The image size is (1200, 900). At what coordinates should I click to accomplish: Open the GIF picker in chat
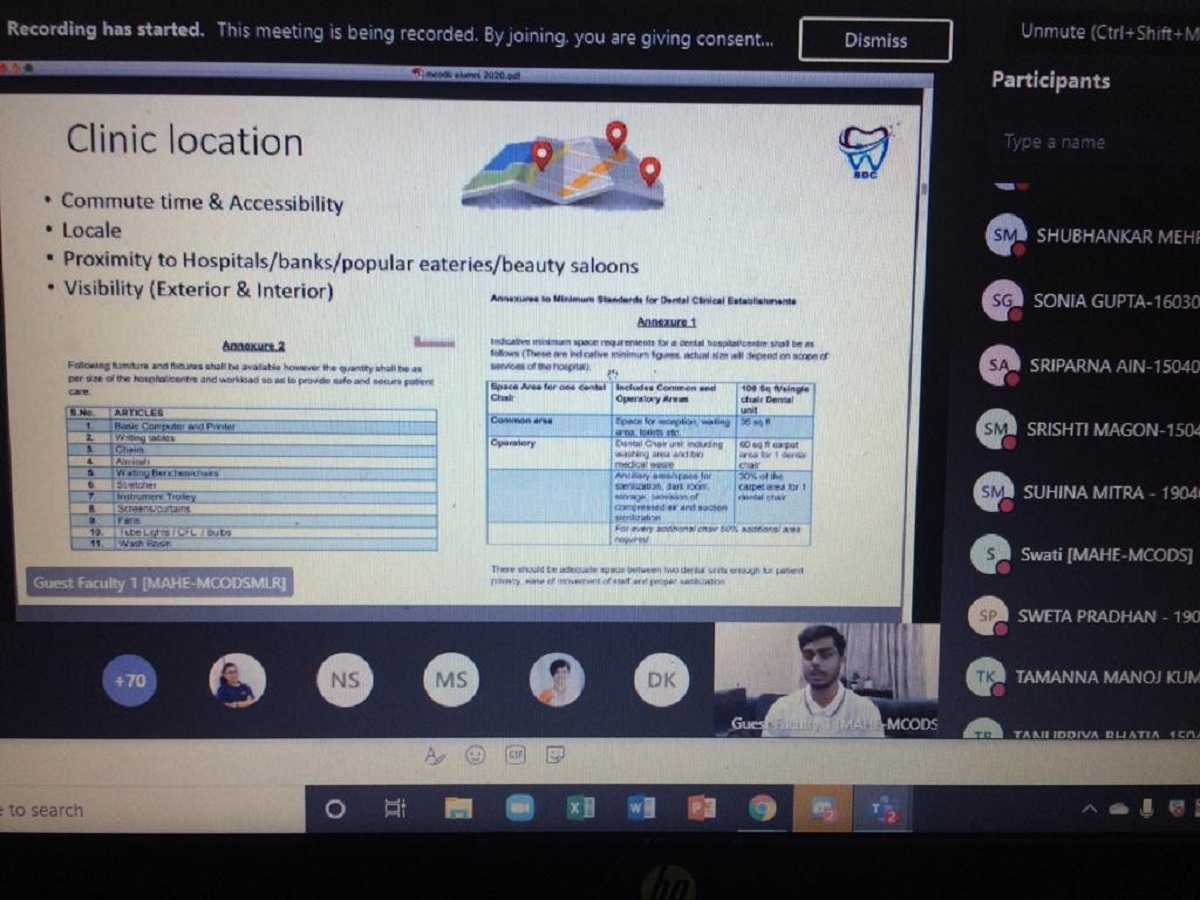click(x=516, y=755)
